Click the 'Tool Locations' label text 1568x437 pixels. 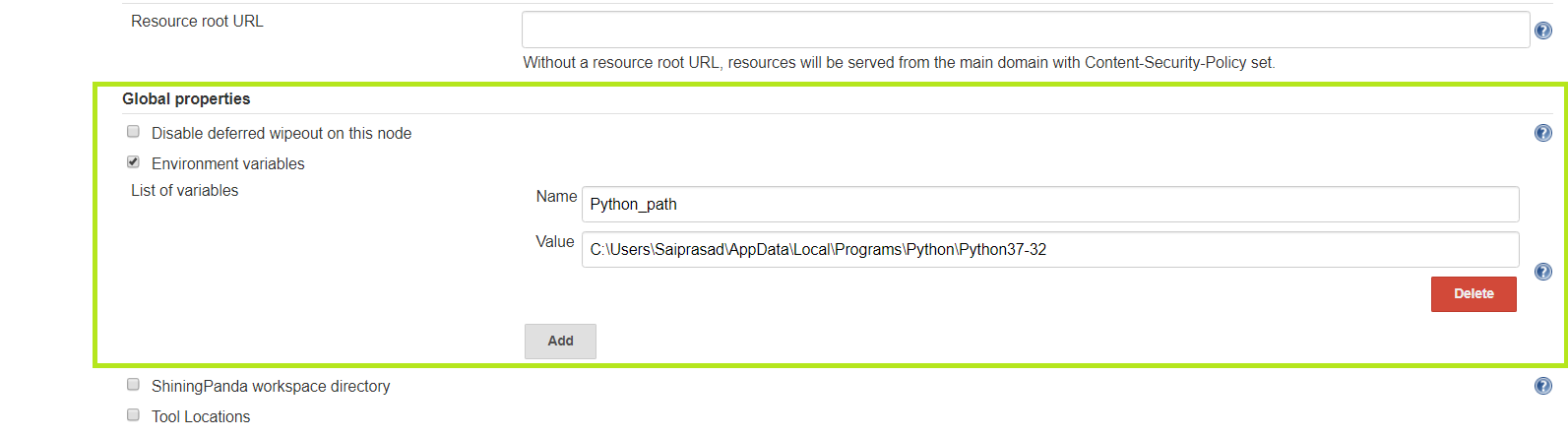[201, 417]
